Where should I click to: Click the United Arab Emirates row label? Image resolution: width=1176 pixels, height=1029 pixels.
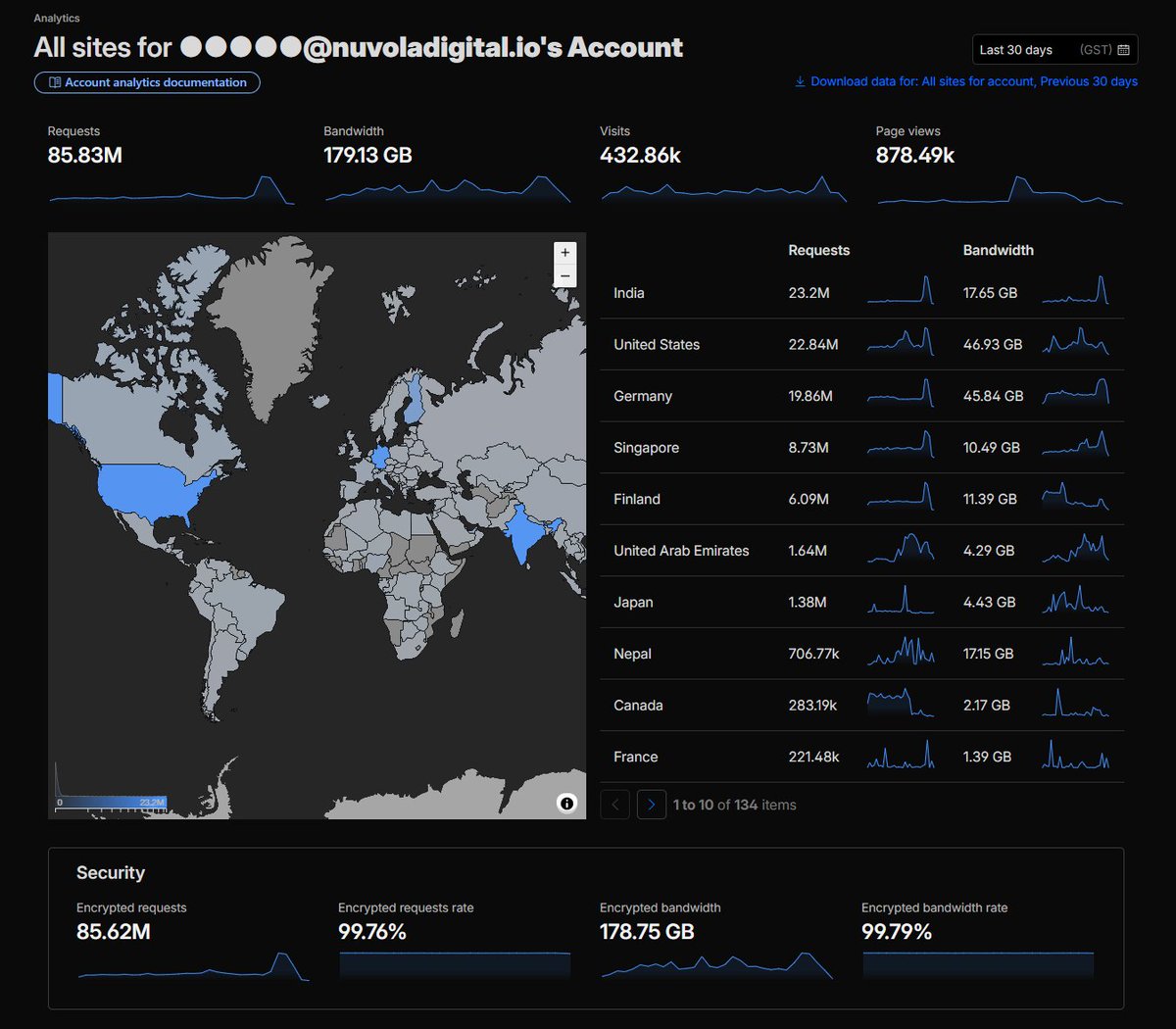click(681, 551)
